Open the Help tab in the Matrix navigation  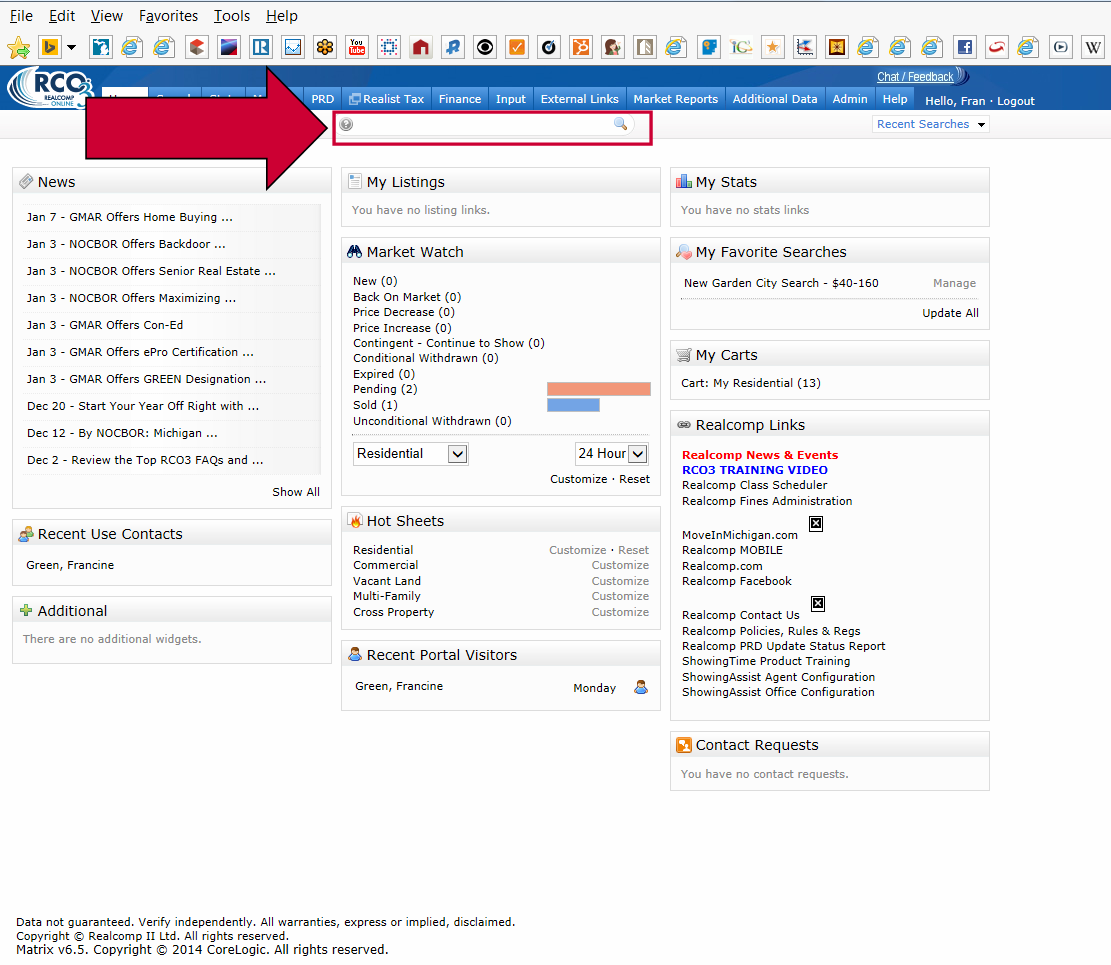coord(895,99)
